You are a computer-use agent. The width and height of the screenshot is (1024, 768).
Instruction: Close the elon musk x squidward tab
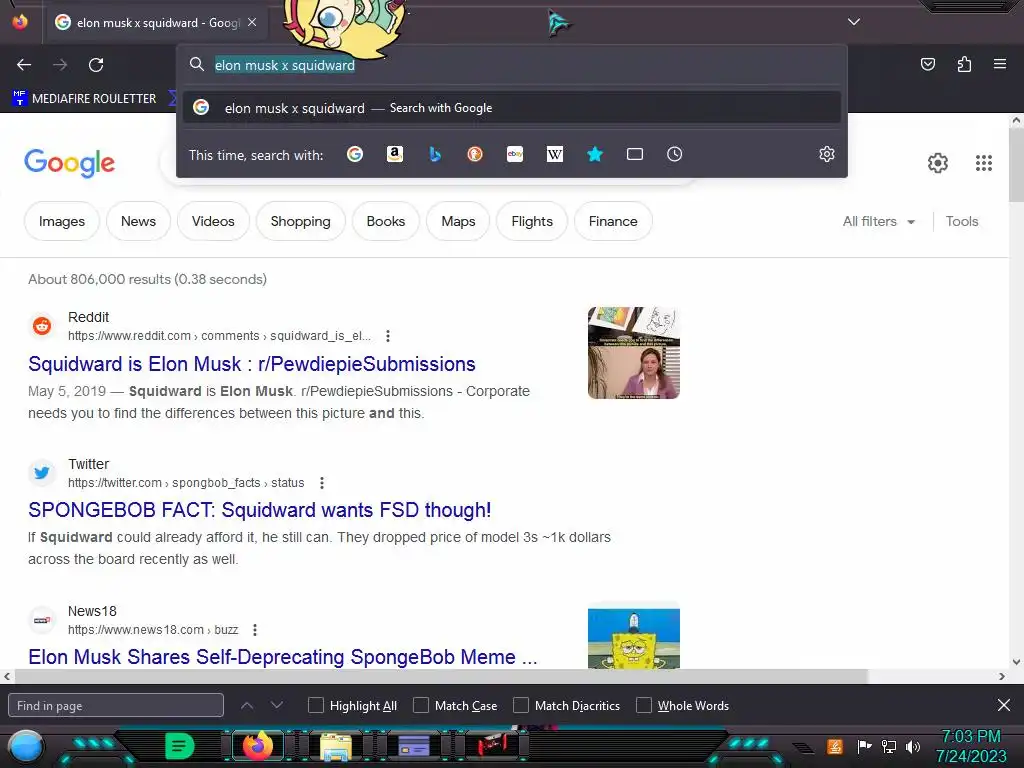click(x=252, y=22)
